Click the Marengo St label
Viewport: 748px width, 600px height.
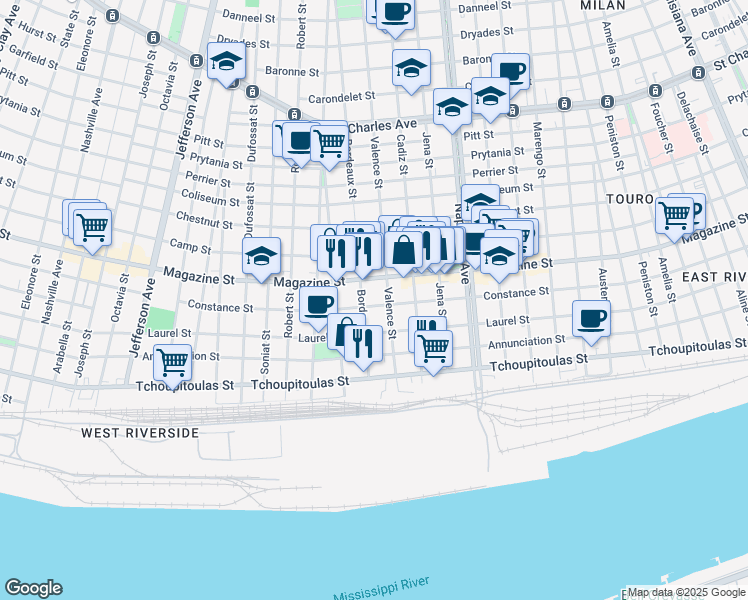[539, 150]
